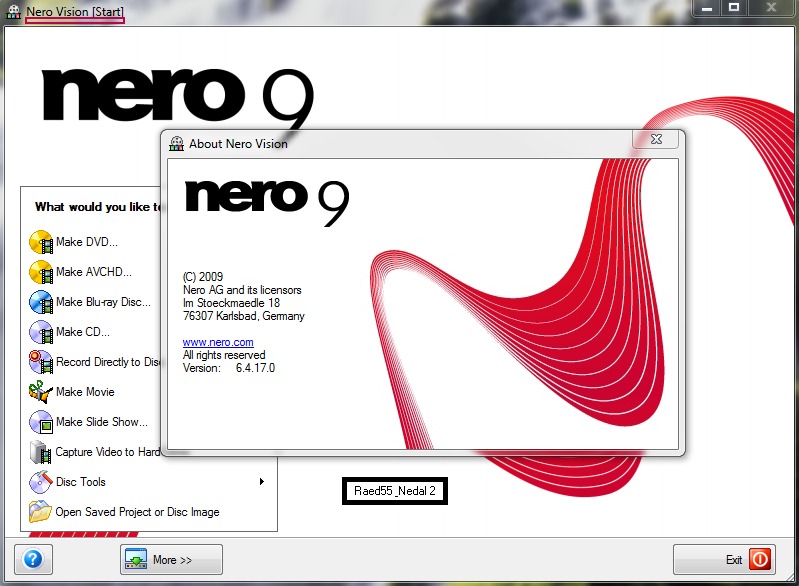
Task: Click the What would you like heading
Action: [98, 207]
